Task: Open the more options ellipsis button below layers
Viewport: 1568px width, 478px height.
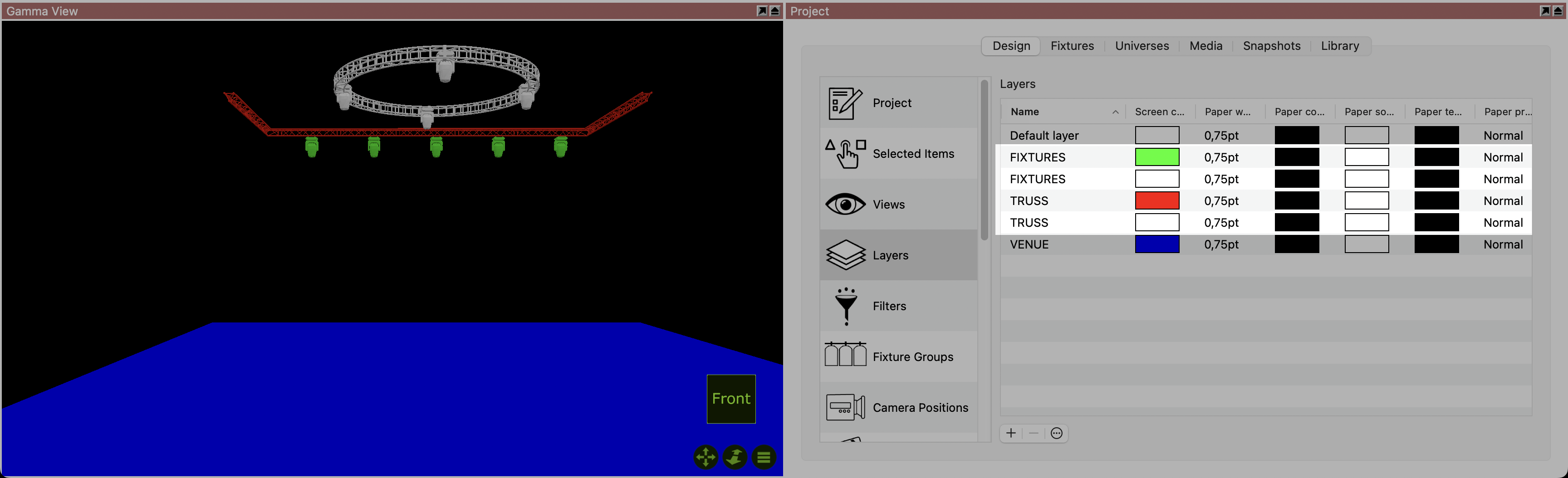Action: (1057, 433)
